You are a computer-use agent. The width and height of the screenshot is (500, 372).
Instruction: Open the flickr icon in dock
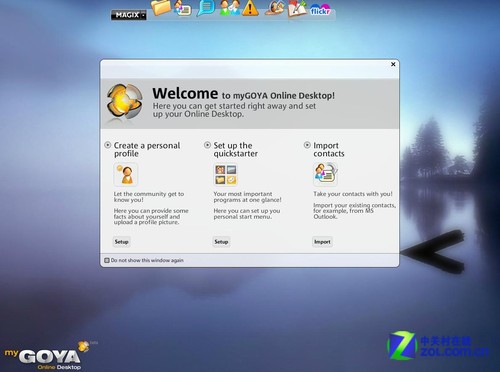click(320, 10)
